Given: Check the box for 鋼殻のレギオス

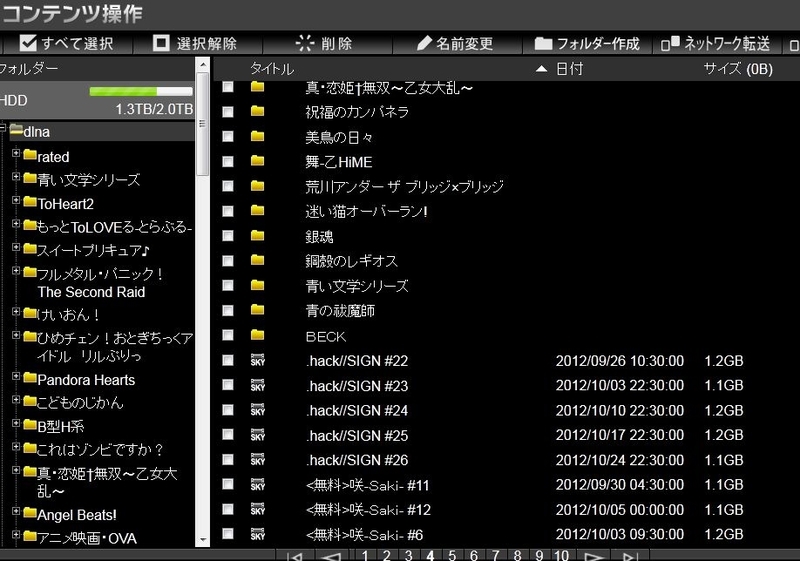Looking at the screenshot, I should coord(228,261).
